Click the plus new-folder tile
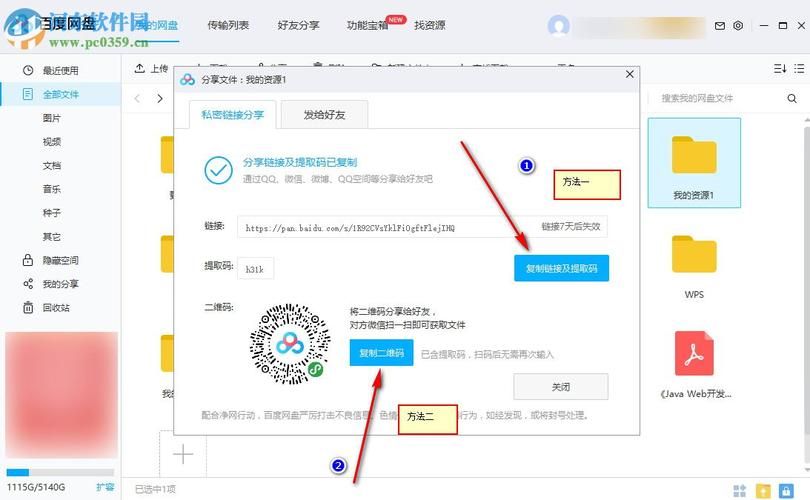 pyautogui.click(x=183, y=454)
